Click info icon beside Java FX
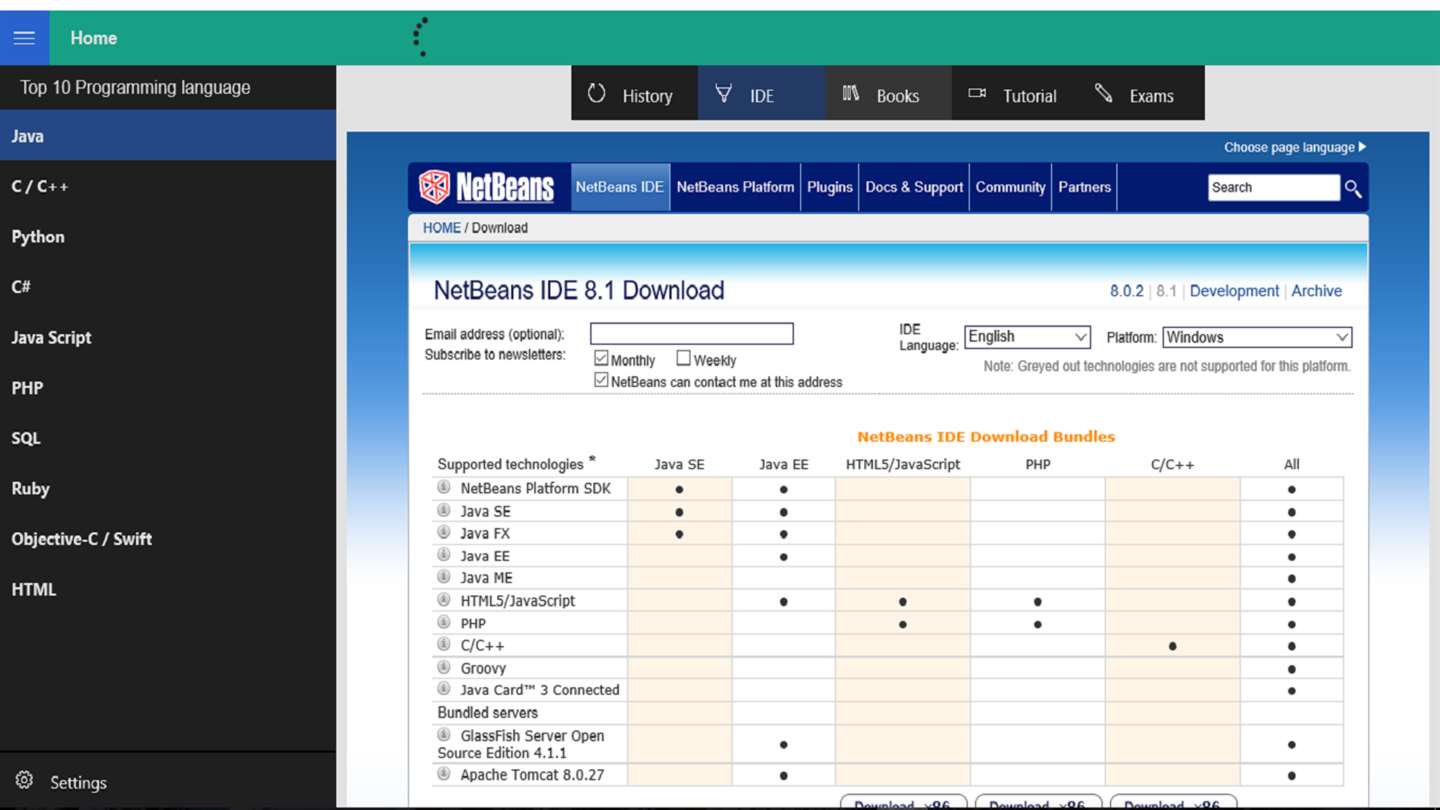 coord(444,532)
